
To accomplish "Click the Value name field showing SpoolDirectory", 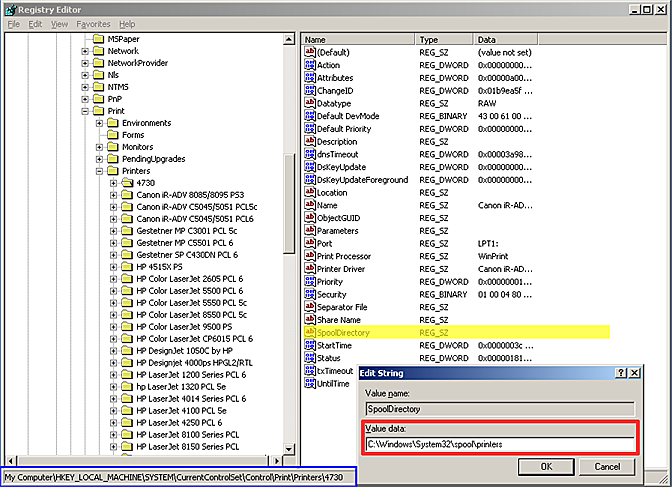I will click(500, 409).
